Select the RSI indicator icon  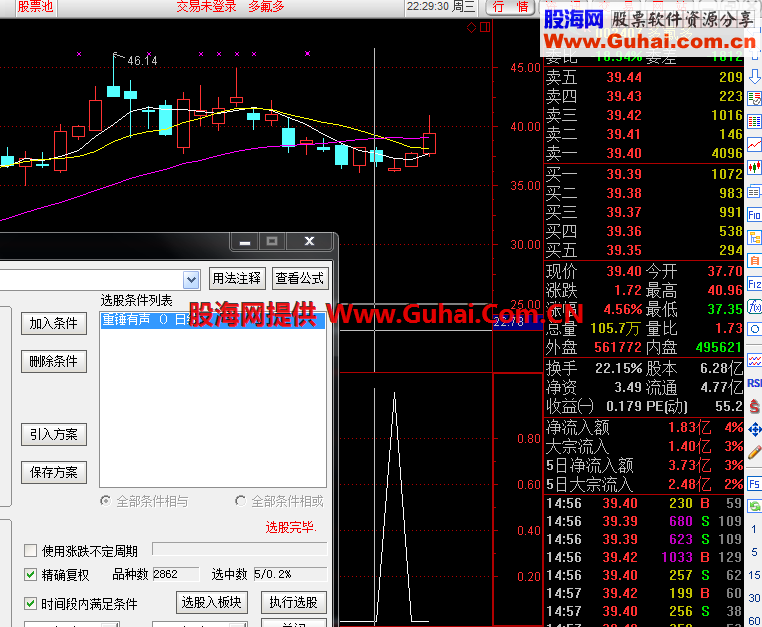754,383
